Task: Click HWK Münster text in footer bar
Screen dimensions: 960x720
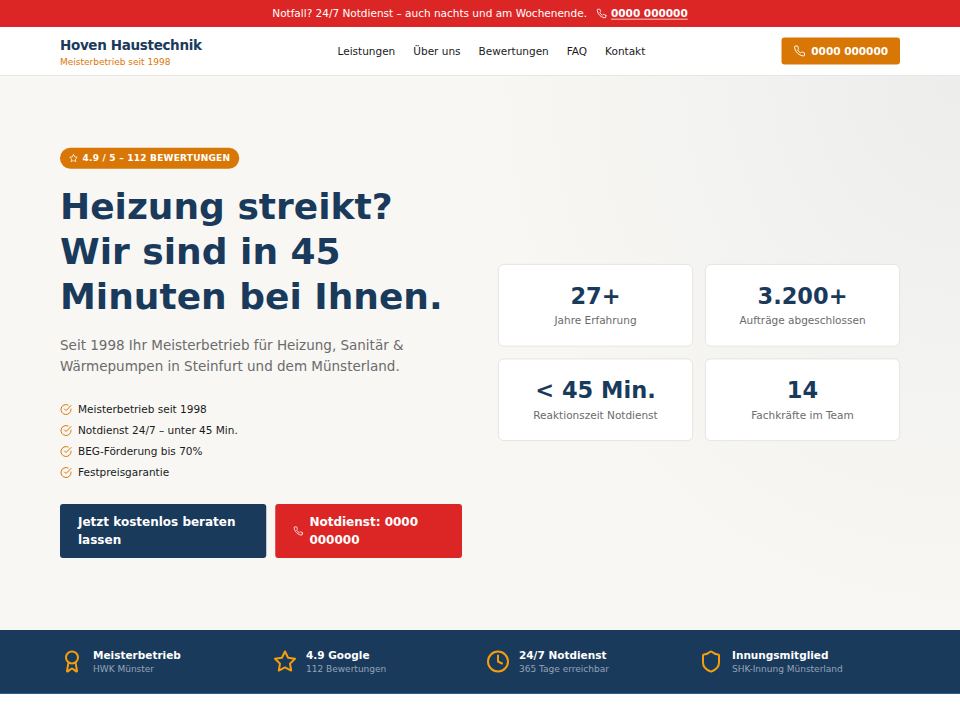Action: tap(123, 669)
